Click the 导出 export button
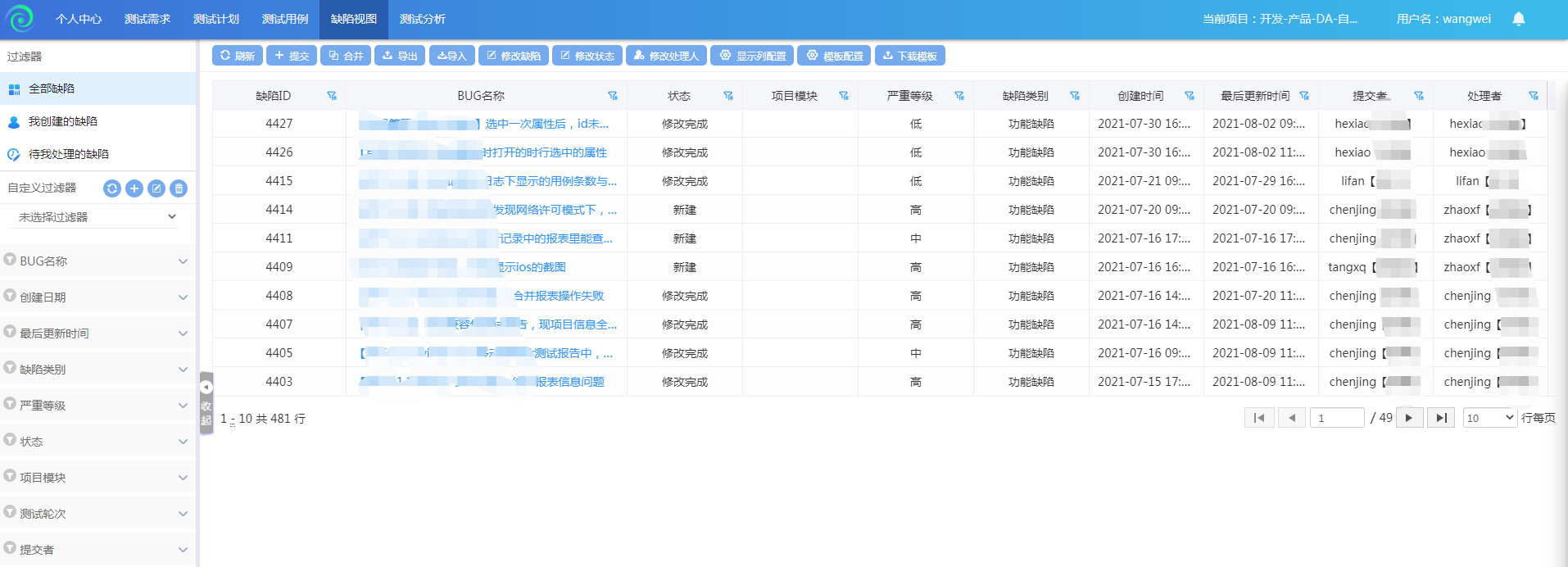Viewport: 1568px width, 567px height. click(x=400, y=56)
